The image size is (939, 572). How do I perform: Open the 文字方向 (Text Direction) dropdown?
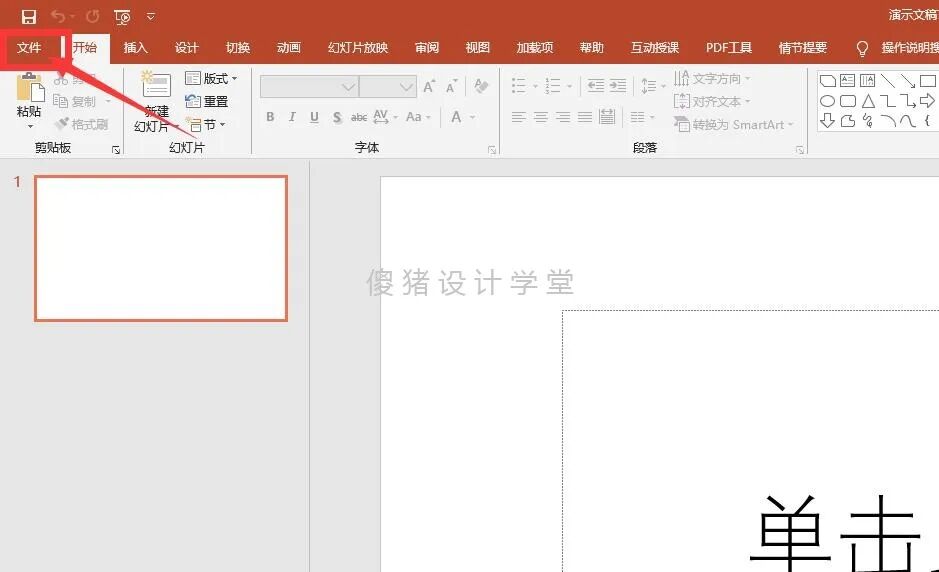[x=711, y=78]
